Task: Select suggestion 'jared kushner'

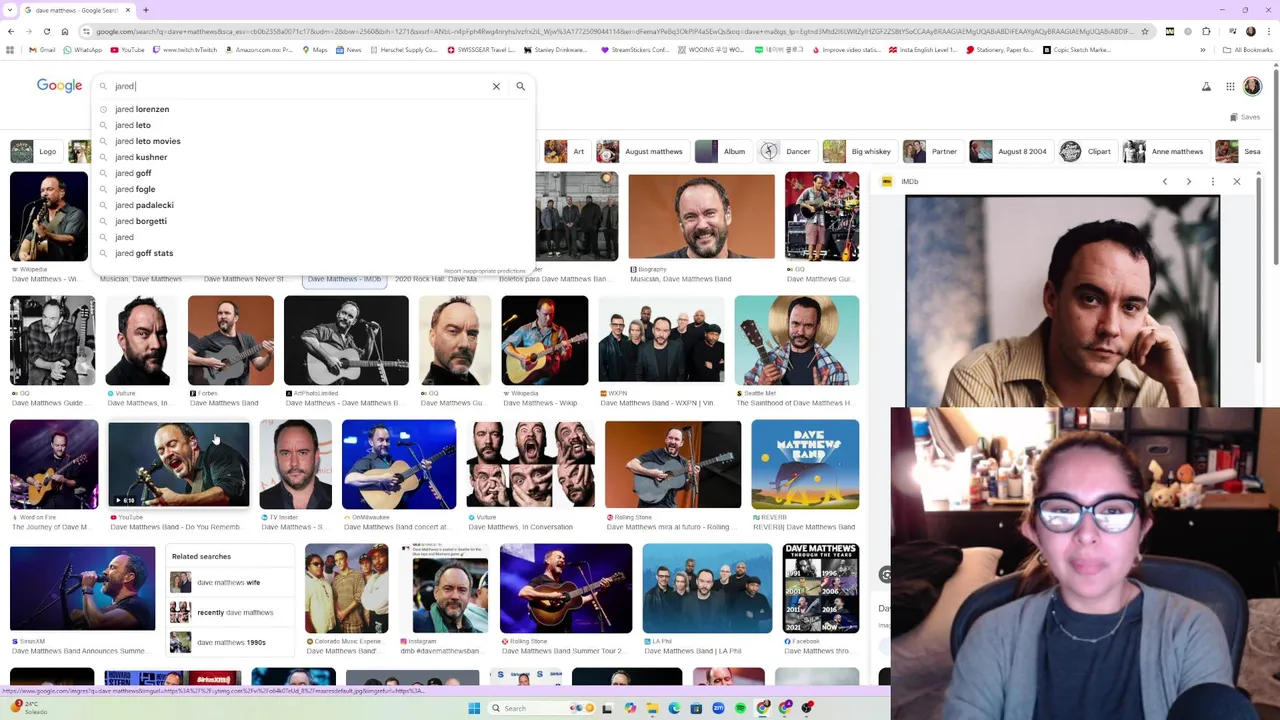Action: pos(313,157)
